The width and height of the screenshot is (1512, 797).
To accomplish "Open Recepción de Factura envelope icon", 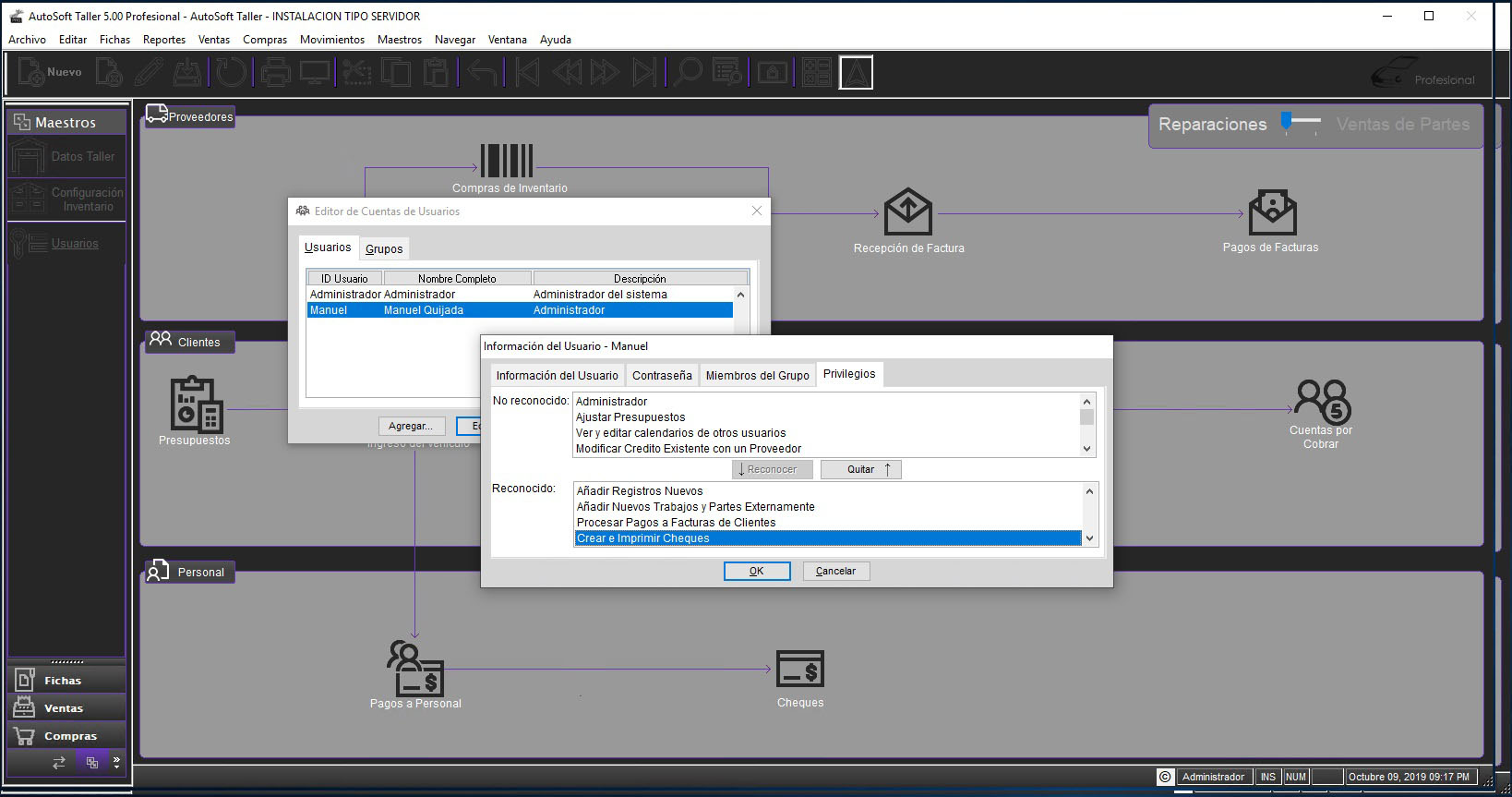I will click(908, 211).
